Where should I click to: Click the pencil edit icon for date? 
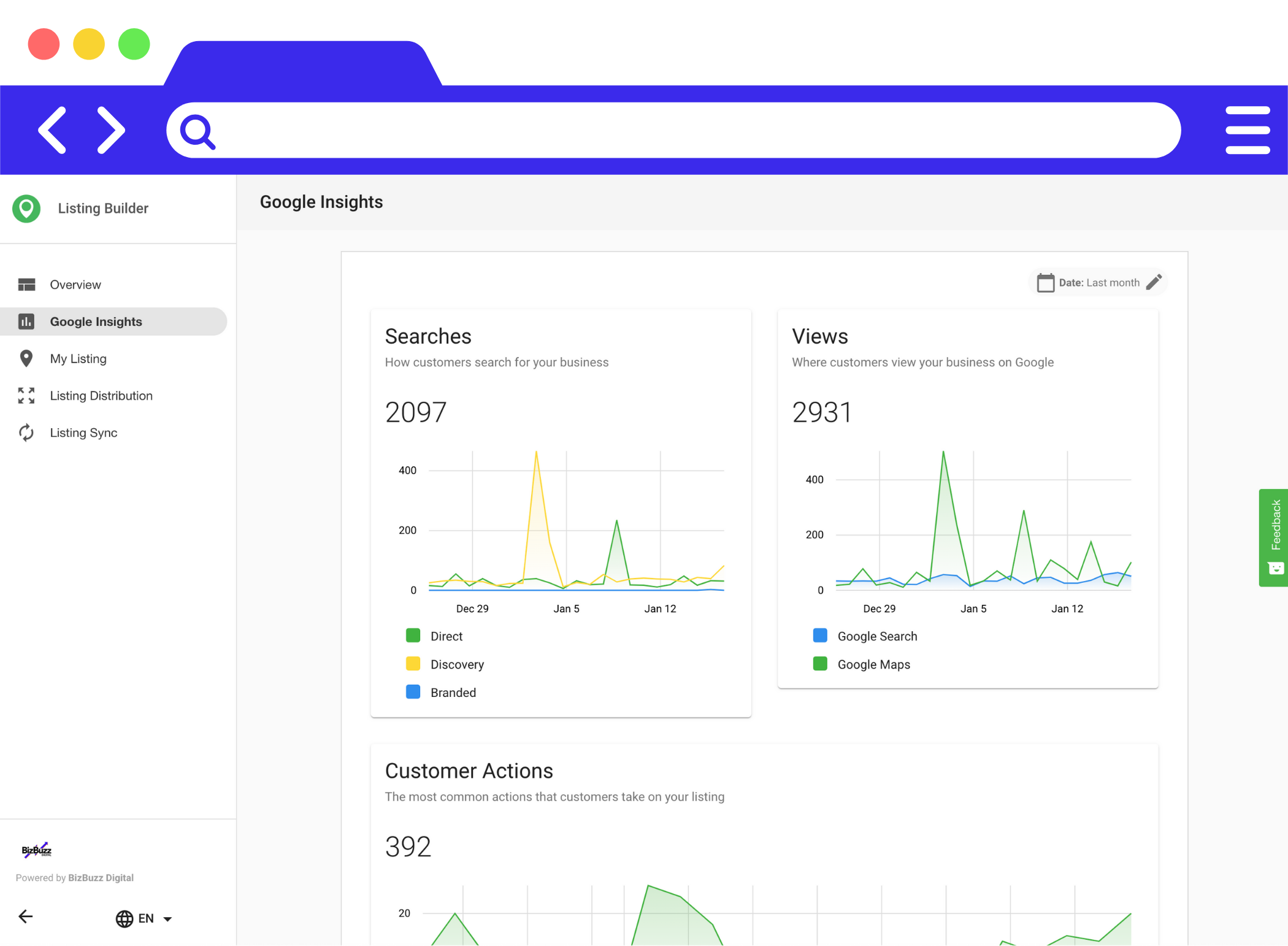point(1154,282)
